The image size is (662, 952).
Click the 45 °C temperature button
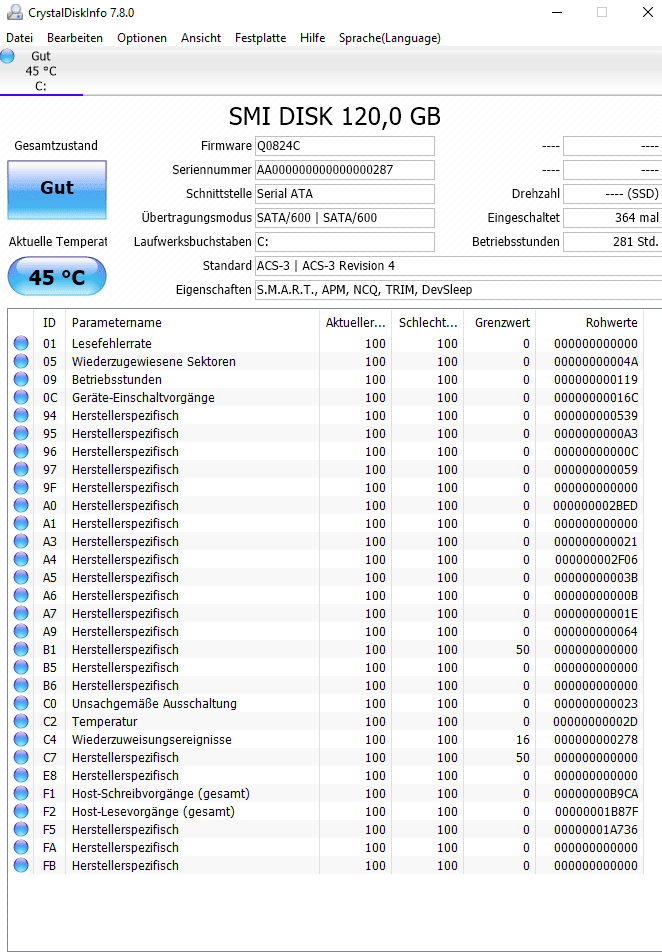coord(57,277)
